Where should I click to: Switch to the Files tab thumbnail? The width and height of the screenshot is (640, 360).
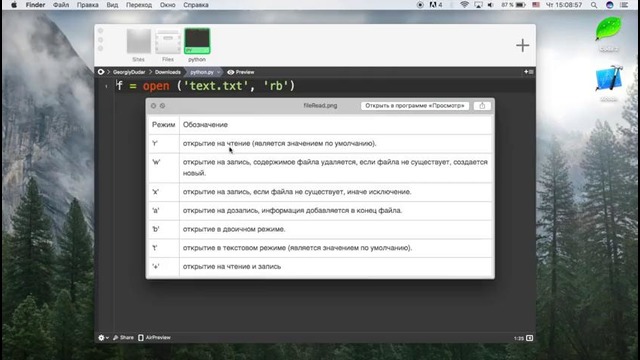[168, 45]
